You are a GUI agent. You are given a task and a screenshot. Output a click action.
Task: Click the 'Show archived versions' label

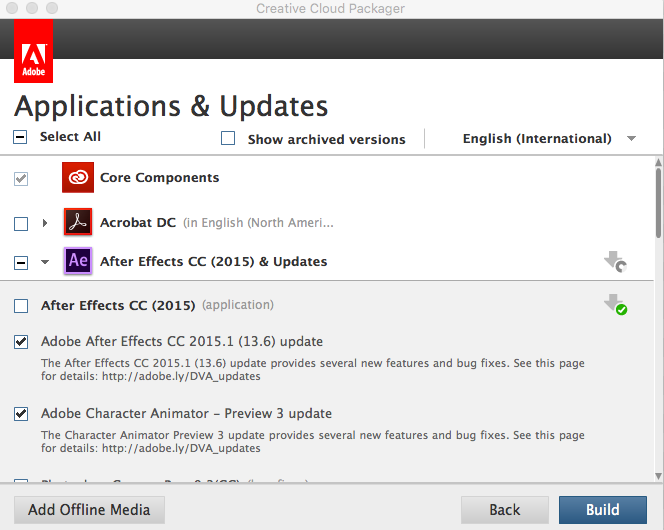point(326,139)
